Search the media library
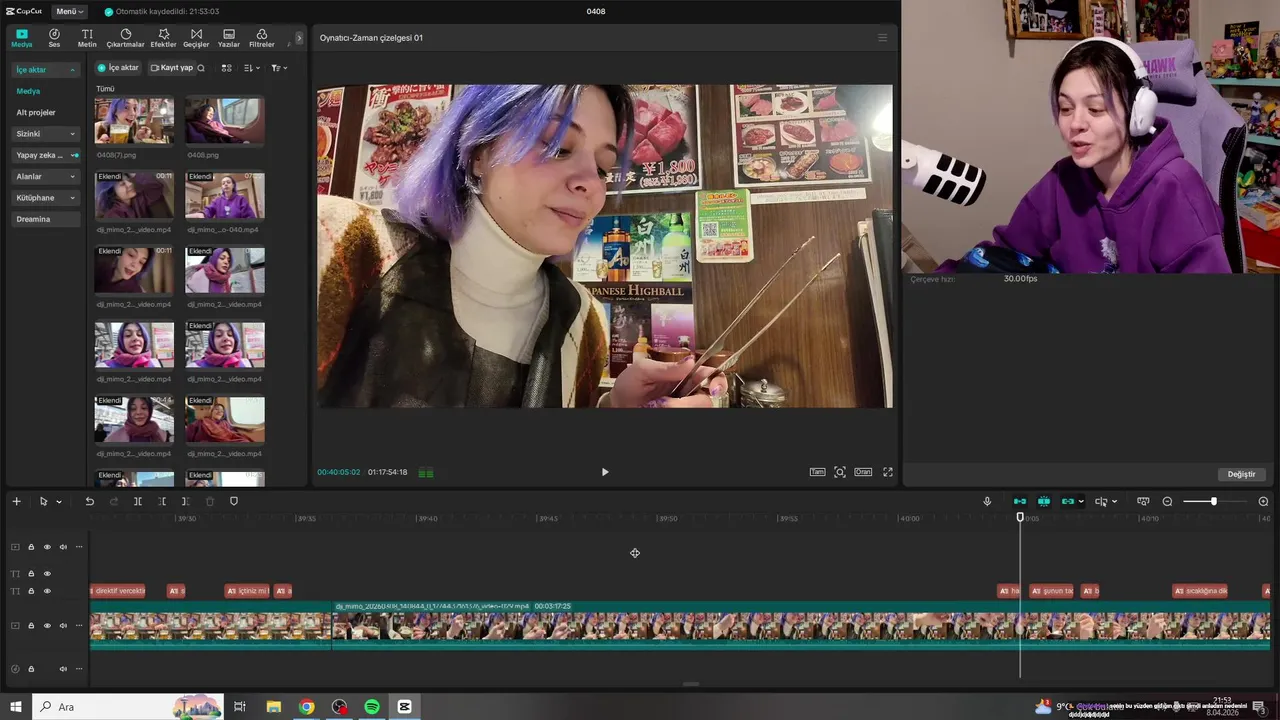 201,68
